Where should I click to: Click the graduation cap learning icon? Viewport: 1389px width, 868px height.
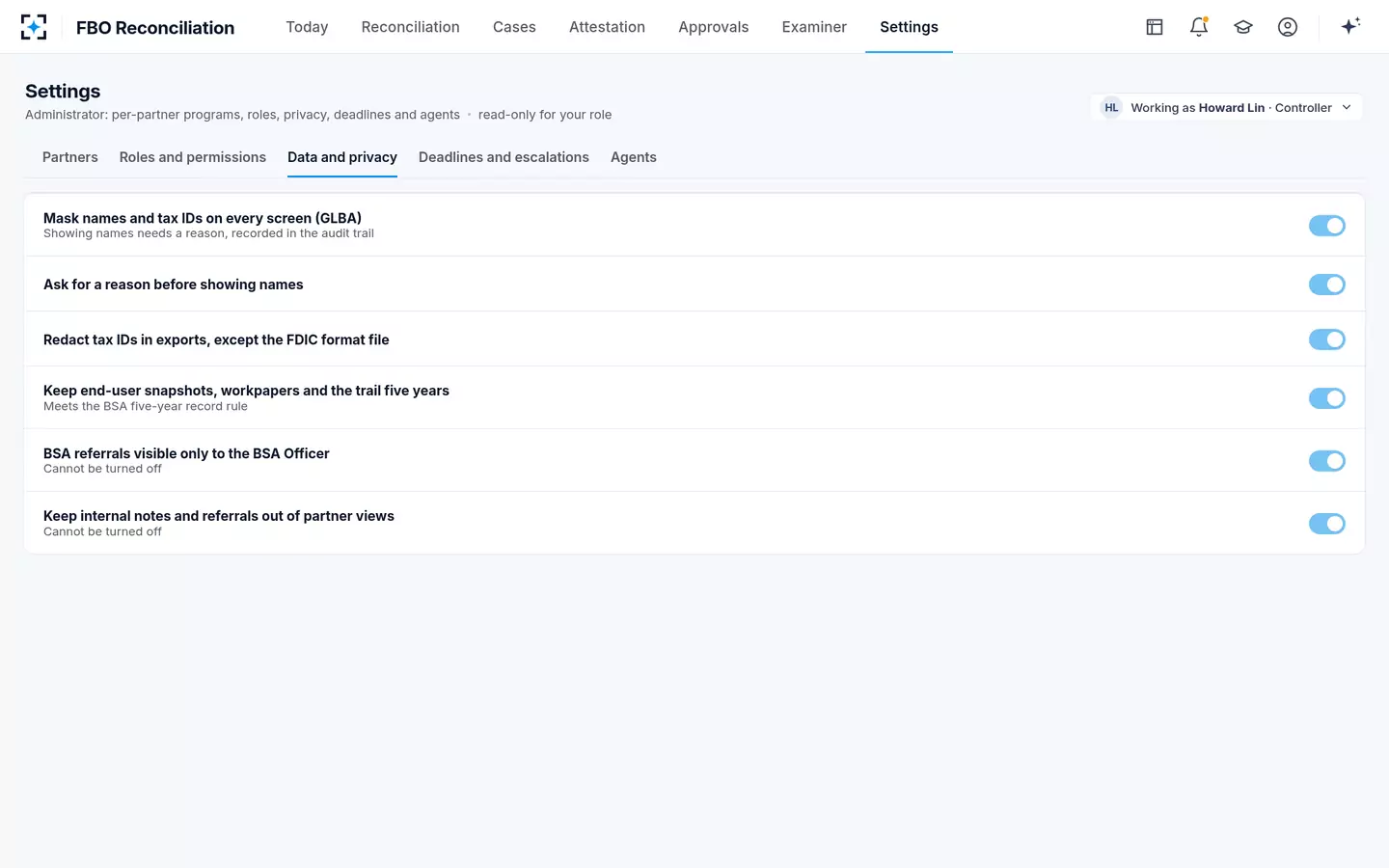click(1243, 27)
